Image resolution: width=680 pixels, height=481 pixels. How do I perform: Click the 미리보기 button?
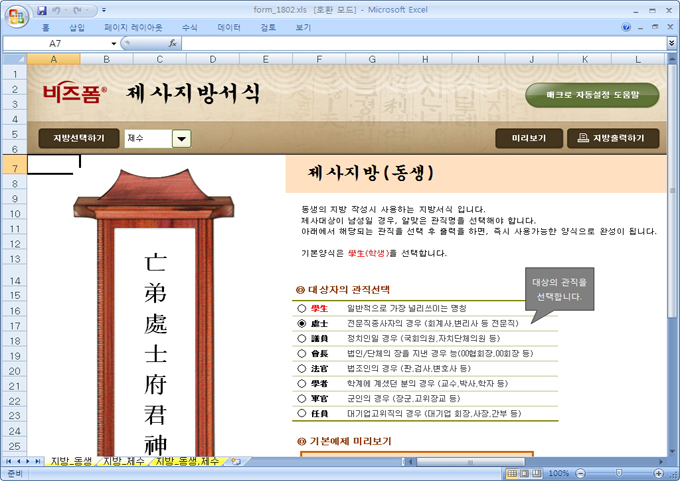pos(529,138)
